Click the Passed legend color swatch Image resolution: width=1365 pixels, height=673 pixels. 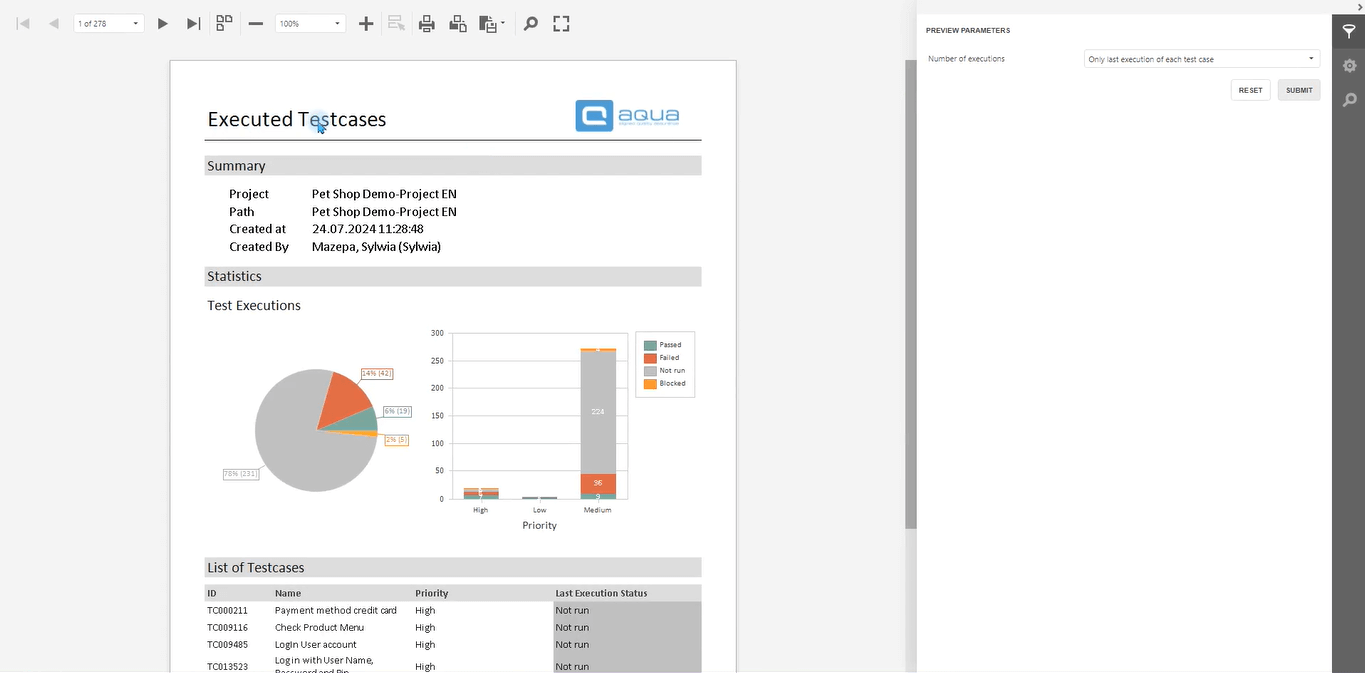click(650, 345)
